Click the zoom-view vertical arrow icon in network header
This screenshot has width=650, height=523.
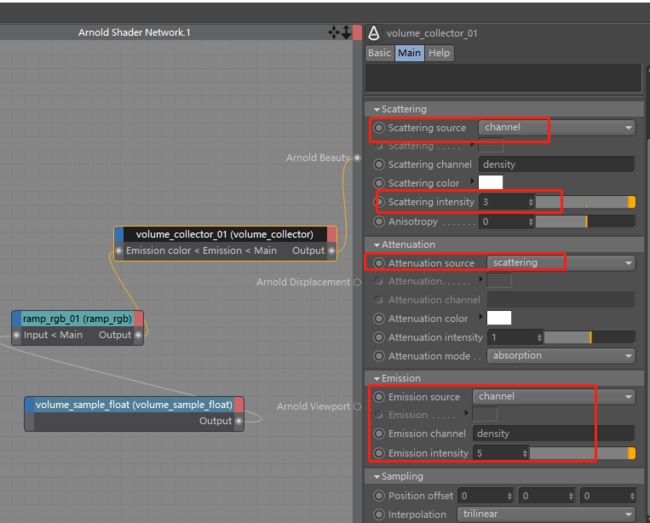346,32
